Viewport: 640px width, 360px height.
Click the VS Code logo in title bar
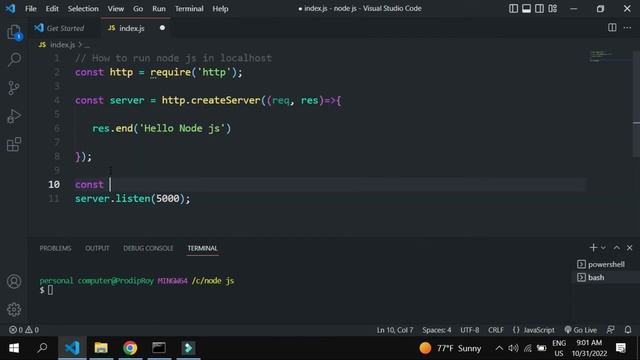tap(11, 8)
